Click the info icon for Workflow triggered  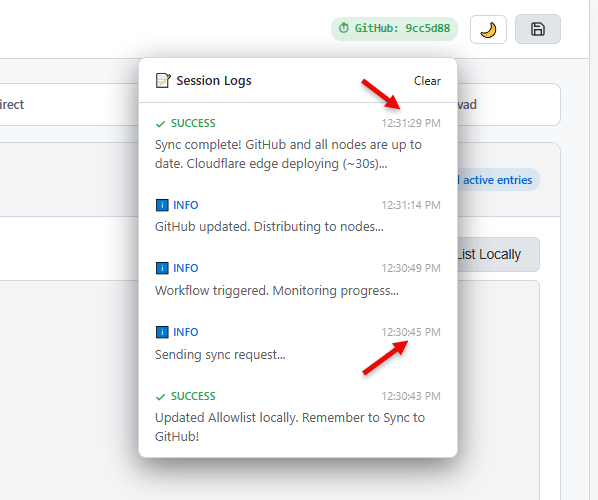coord(162,268)
